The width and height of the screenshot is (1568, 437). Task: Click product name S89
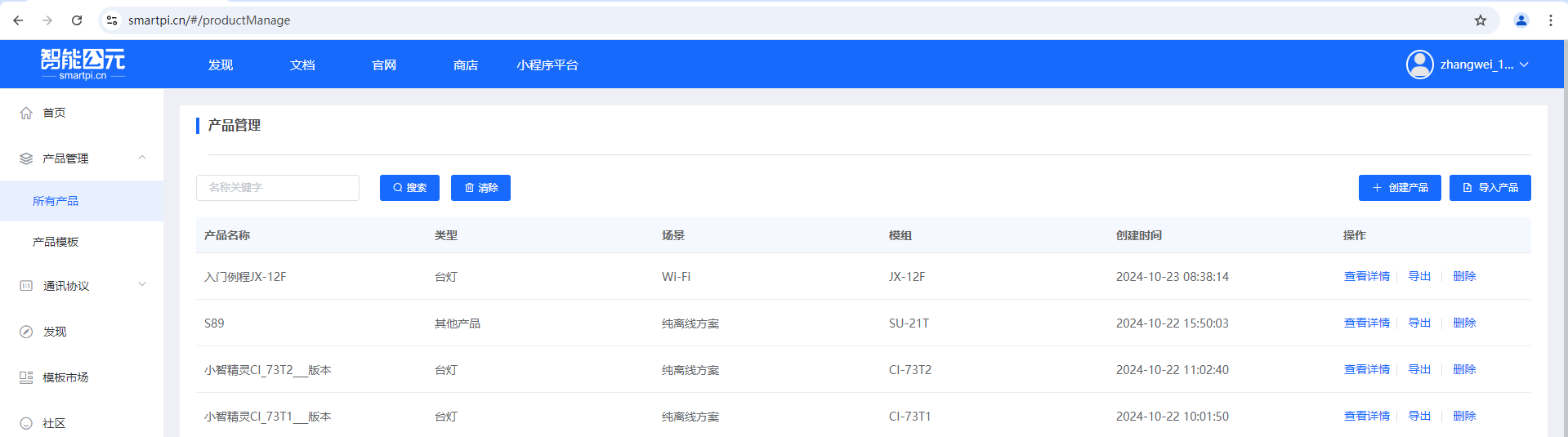coord(214,323)
